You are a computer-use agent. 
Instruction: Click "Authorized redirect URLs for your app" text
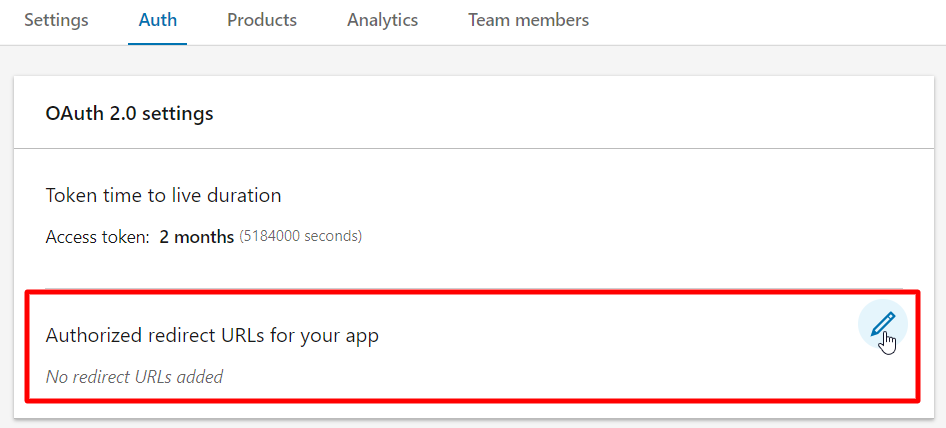coord(212,336)
